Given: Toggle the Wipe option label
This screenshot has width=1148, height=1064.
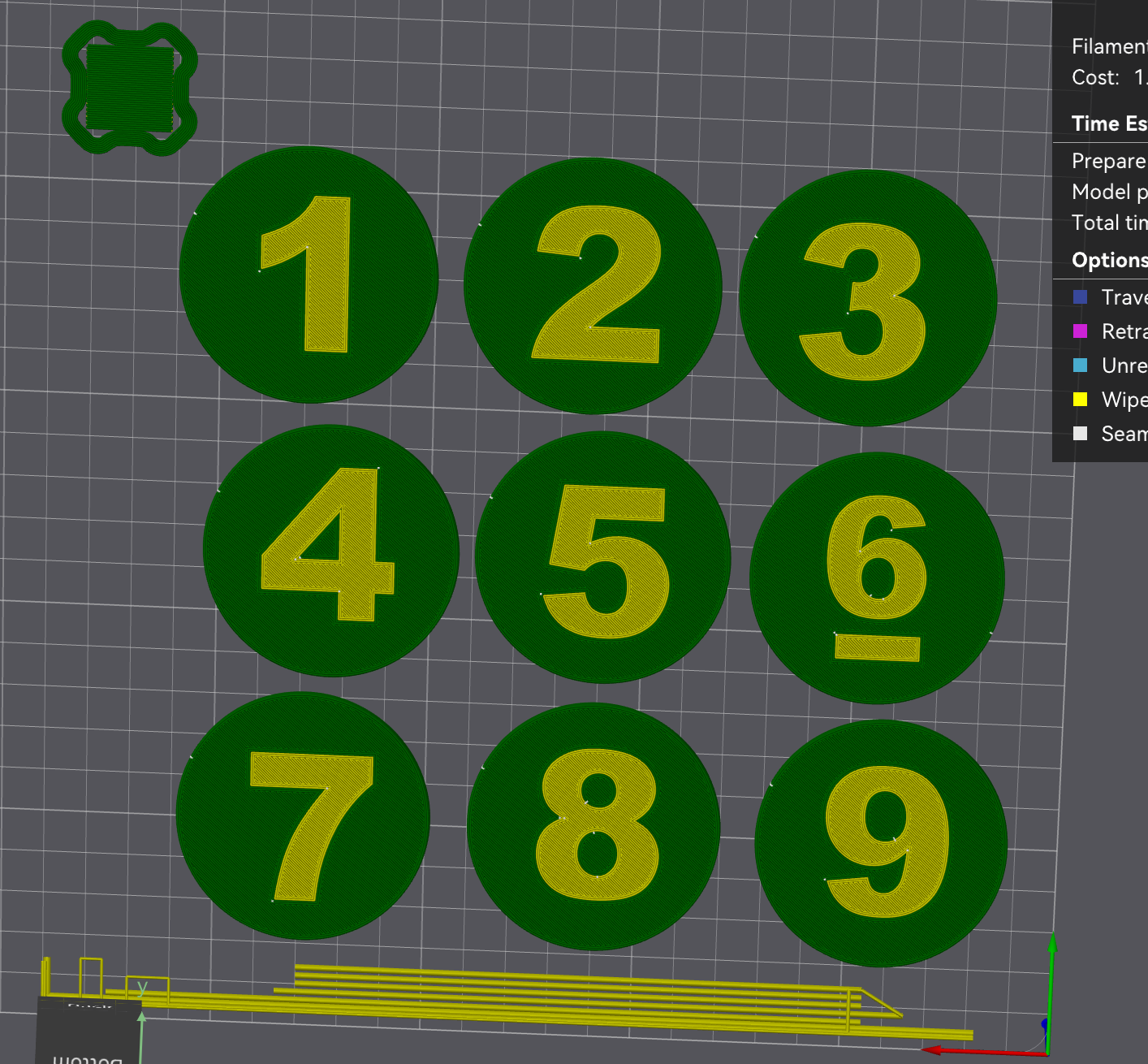Looking at the screenshot, I should tap(1124, 400).
